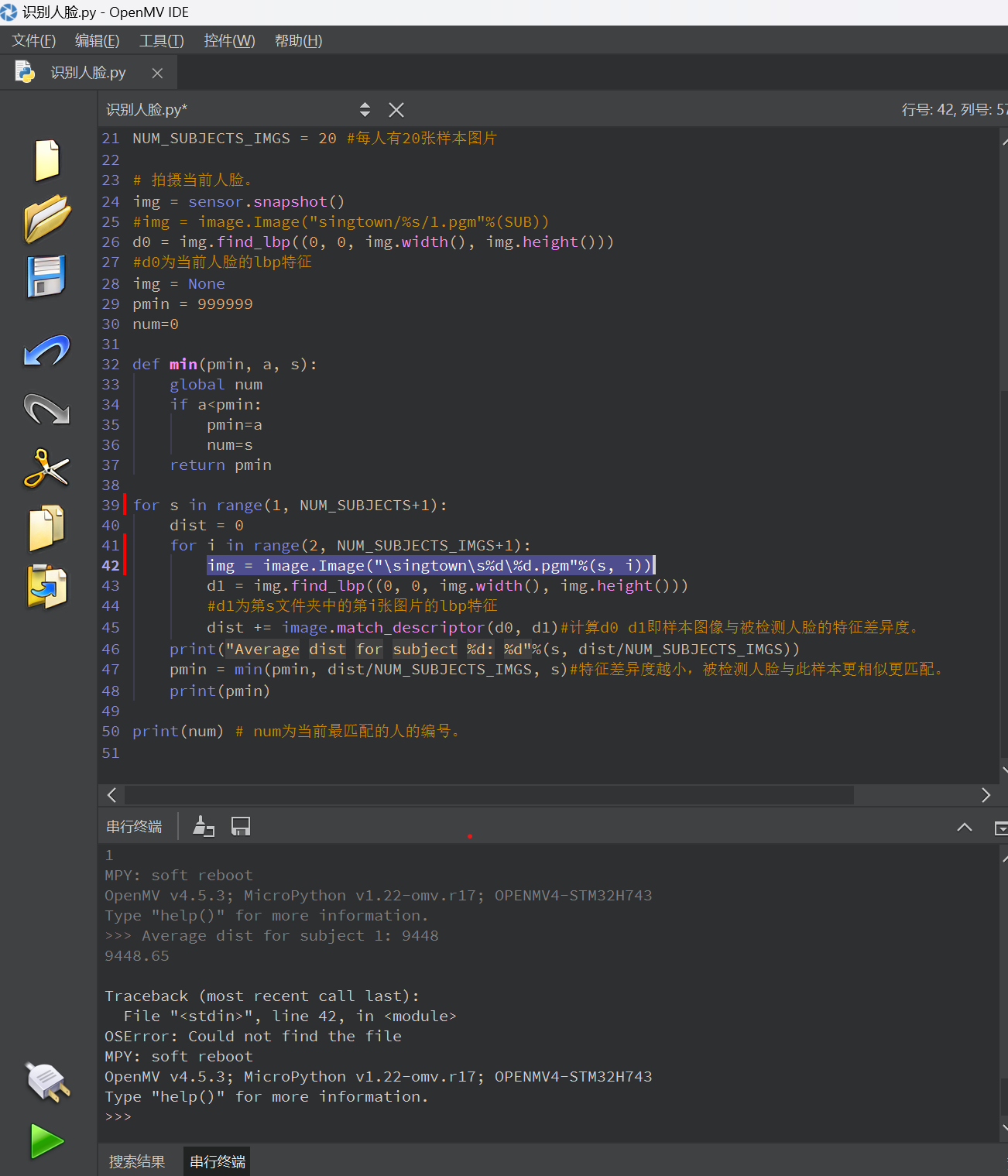1008x1176 pixels.
Task: Open the document selector up-down arrows
Action: [365, 110]
